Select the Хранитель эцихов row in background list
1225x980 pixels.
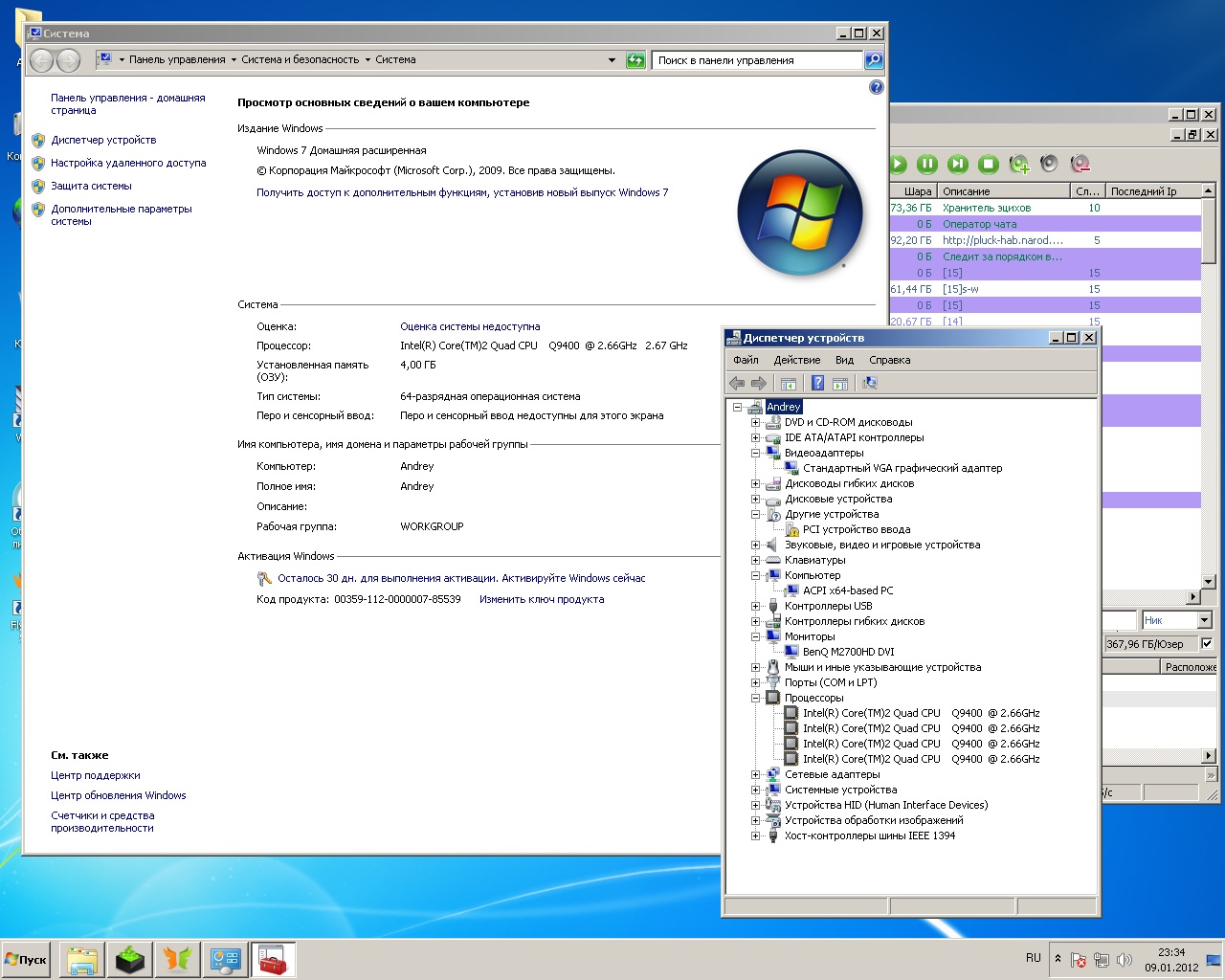click(x=1045, y=208)
